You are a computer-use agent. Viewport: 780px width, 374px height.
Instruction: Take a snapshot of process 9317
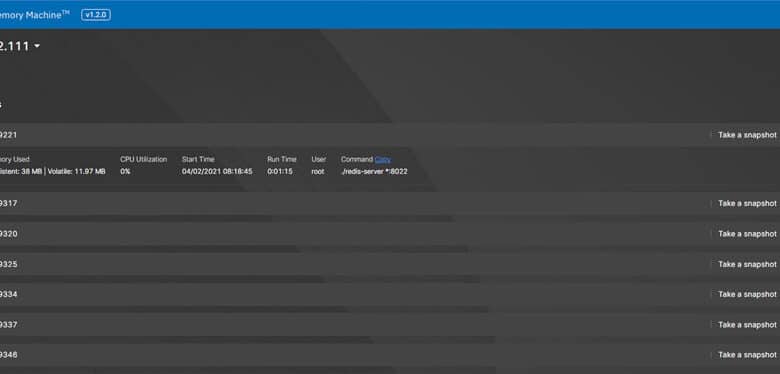747,203
